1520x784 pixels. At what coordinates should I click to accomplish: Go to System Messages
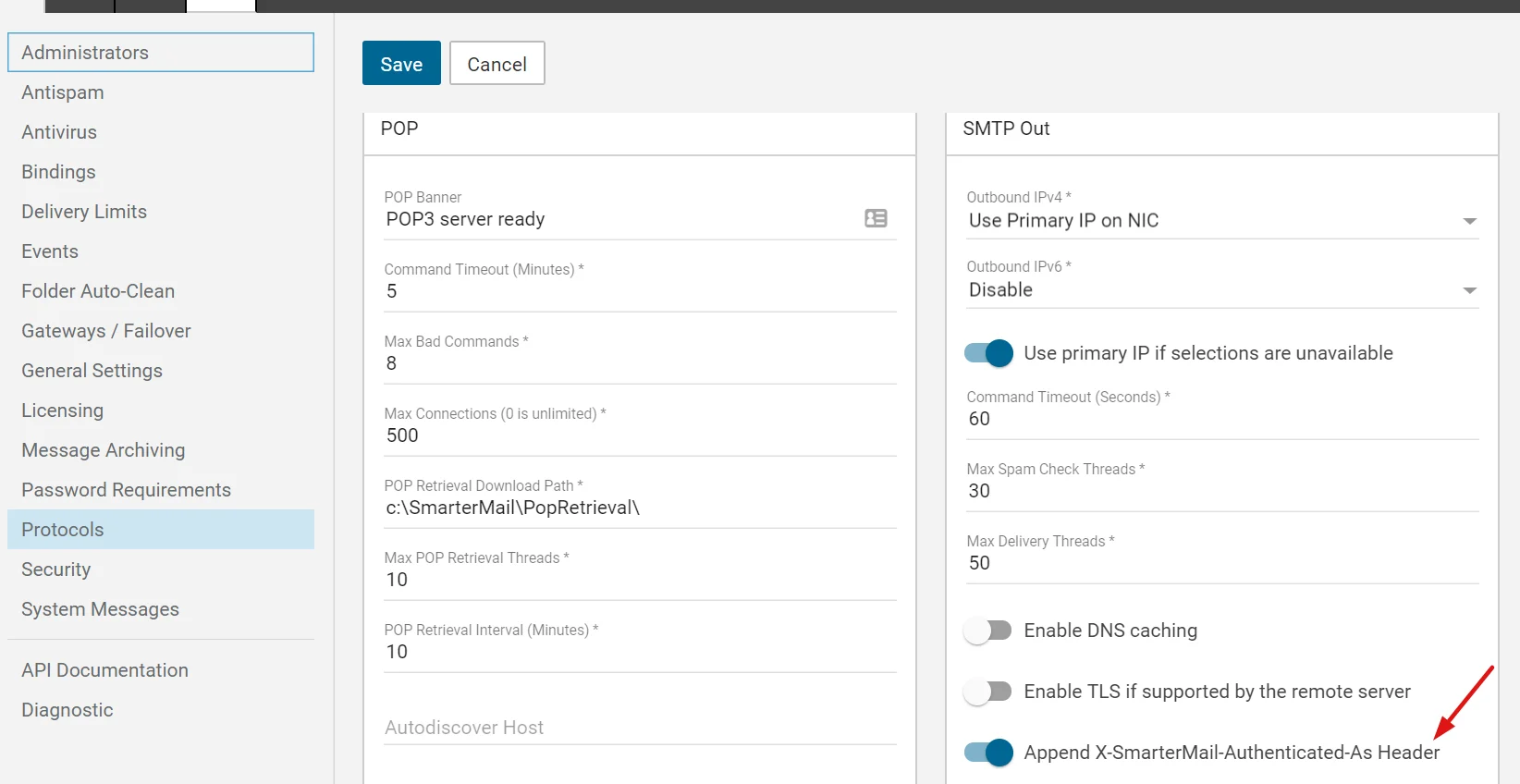[x=161, y=609]
